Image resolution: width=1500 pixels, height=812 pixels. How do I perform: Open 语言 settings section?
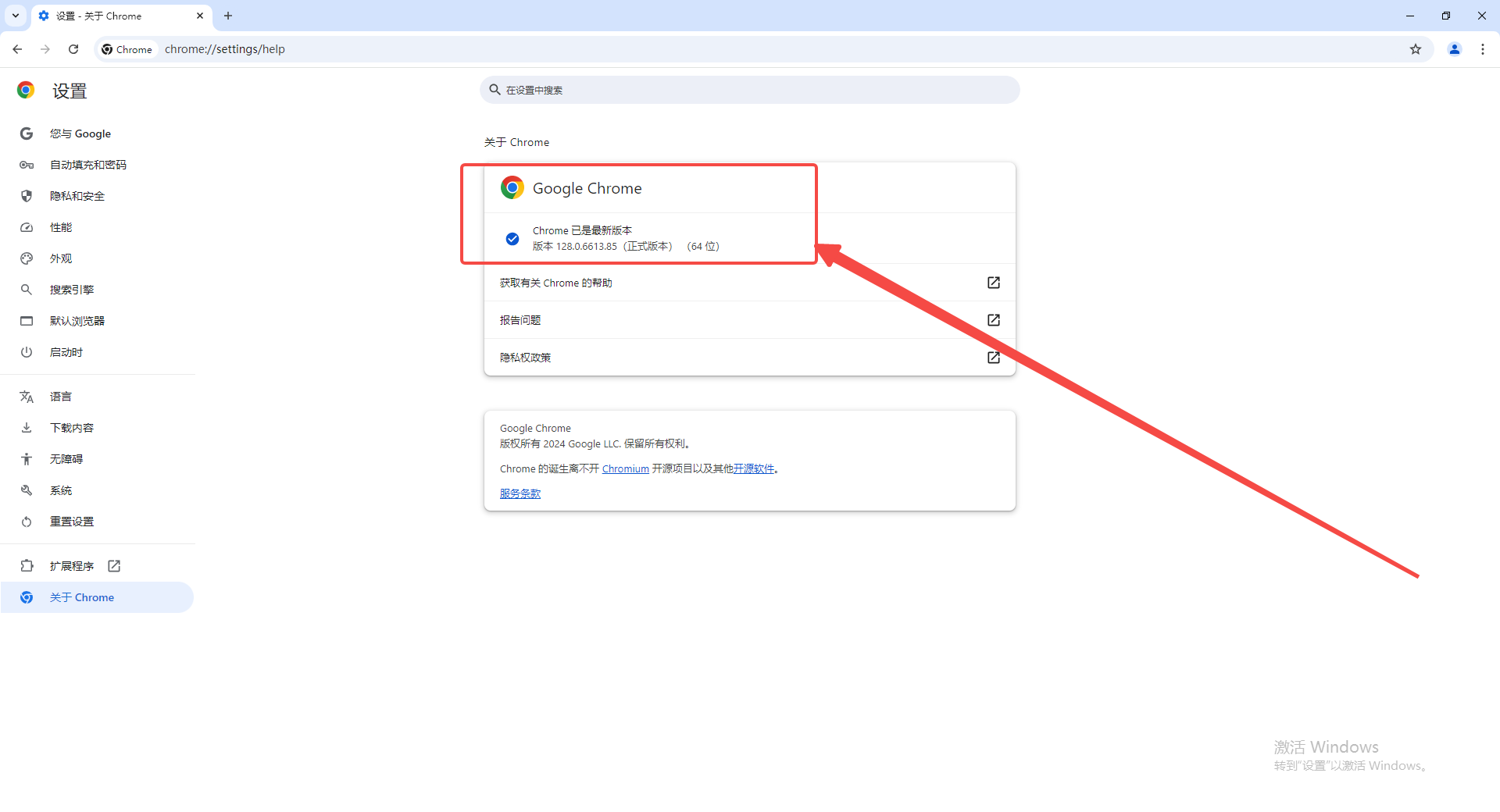[98, 397]
